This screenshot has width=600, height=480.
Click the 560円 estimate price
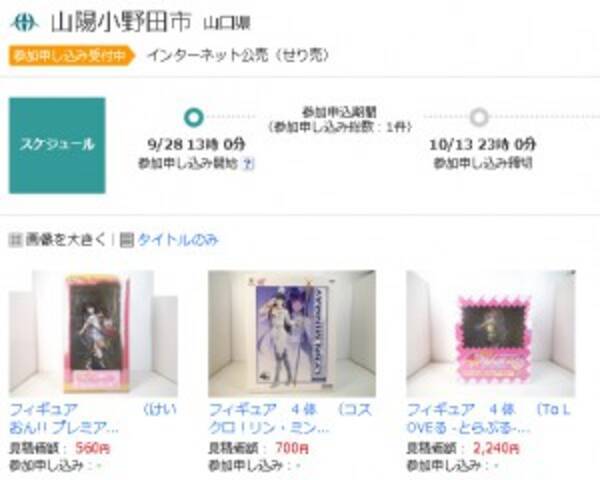pyautogui.click(x=93, y=447)
